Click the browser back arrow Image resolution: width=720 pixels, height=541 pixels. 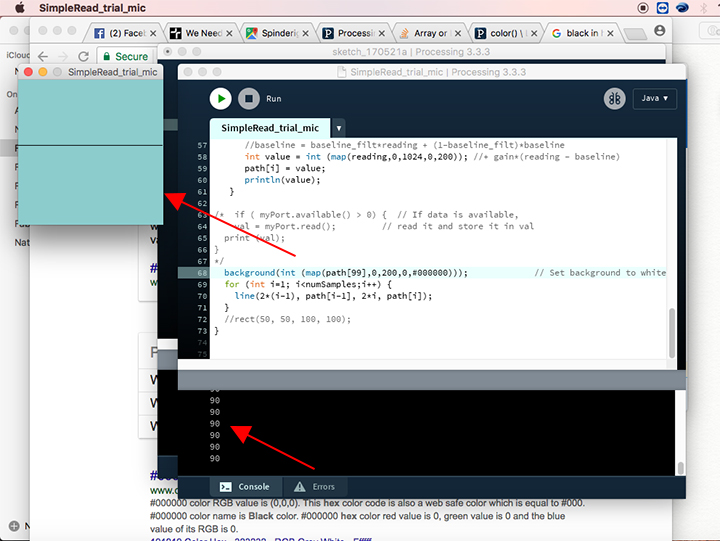43,56
